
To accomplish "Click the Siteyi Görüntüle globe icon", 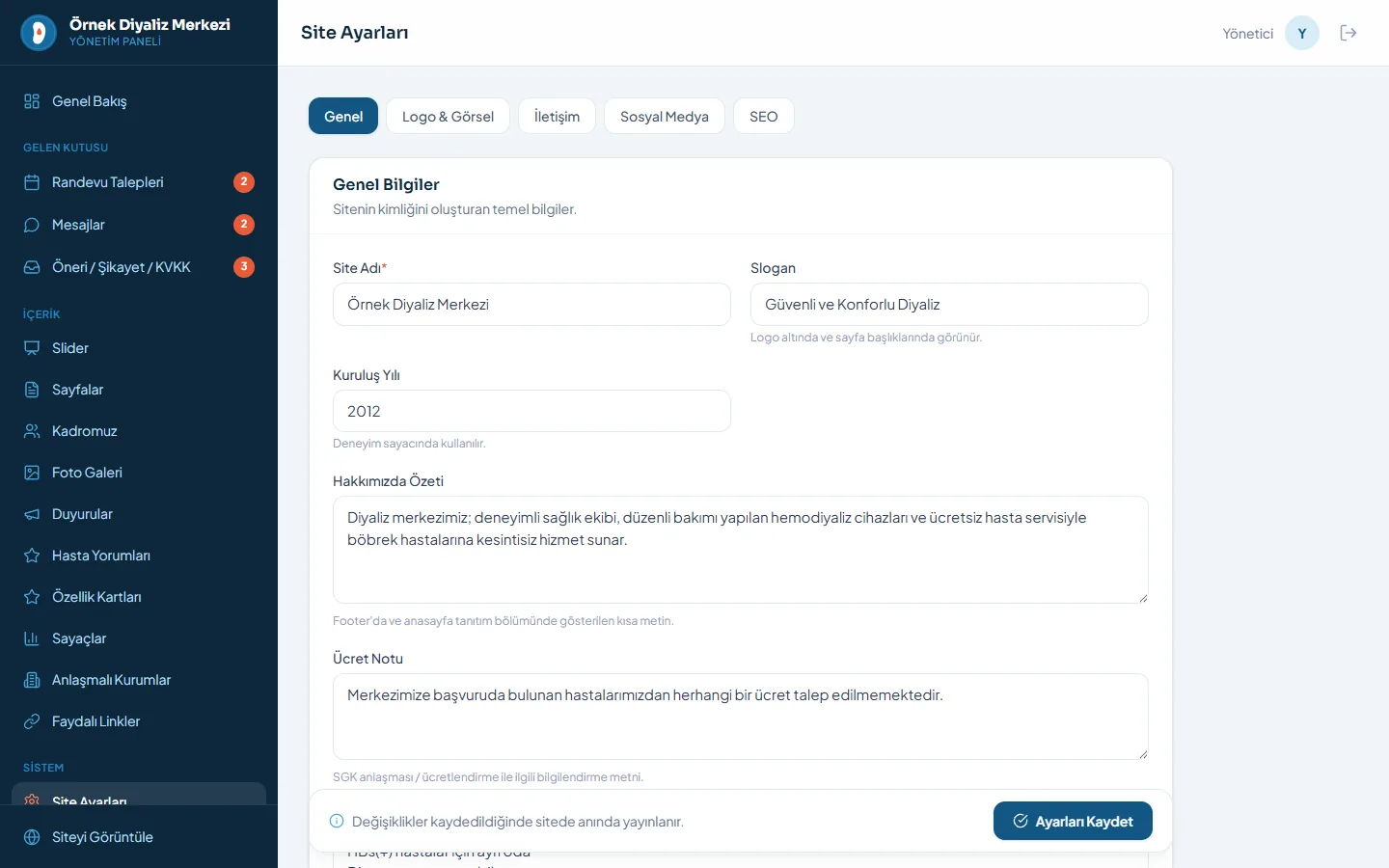I will coord(32,837).
